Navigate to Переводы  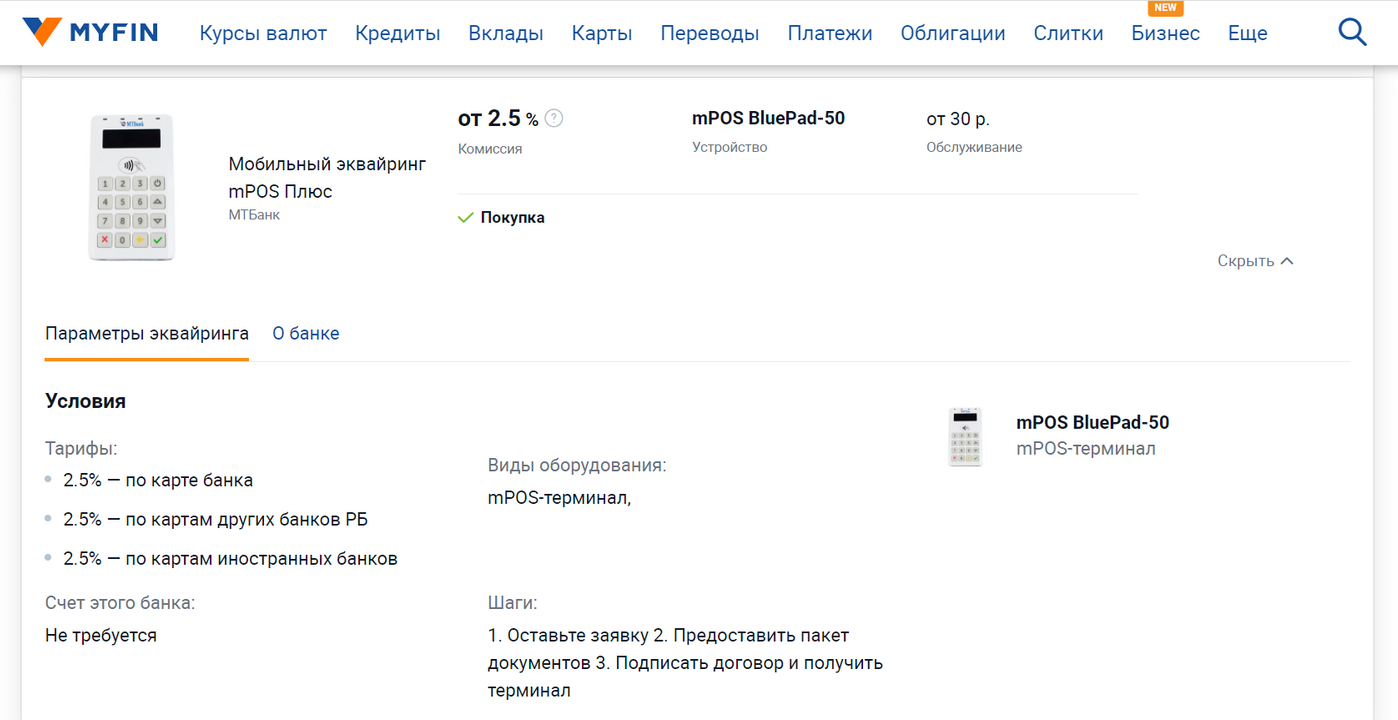coord(710,33)
